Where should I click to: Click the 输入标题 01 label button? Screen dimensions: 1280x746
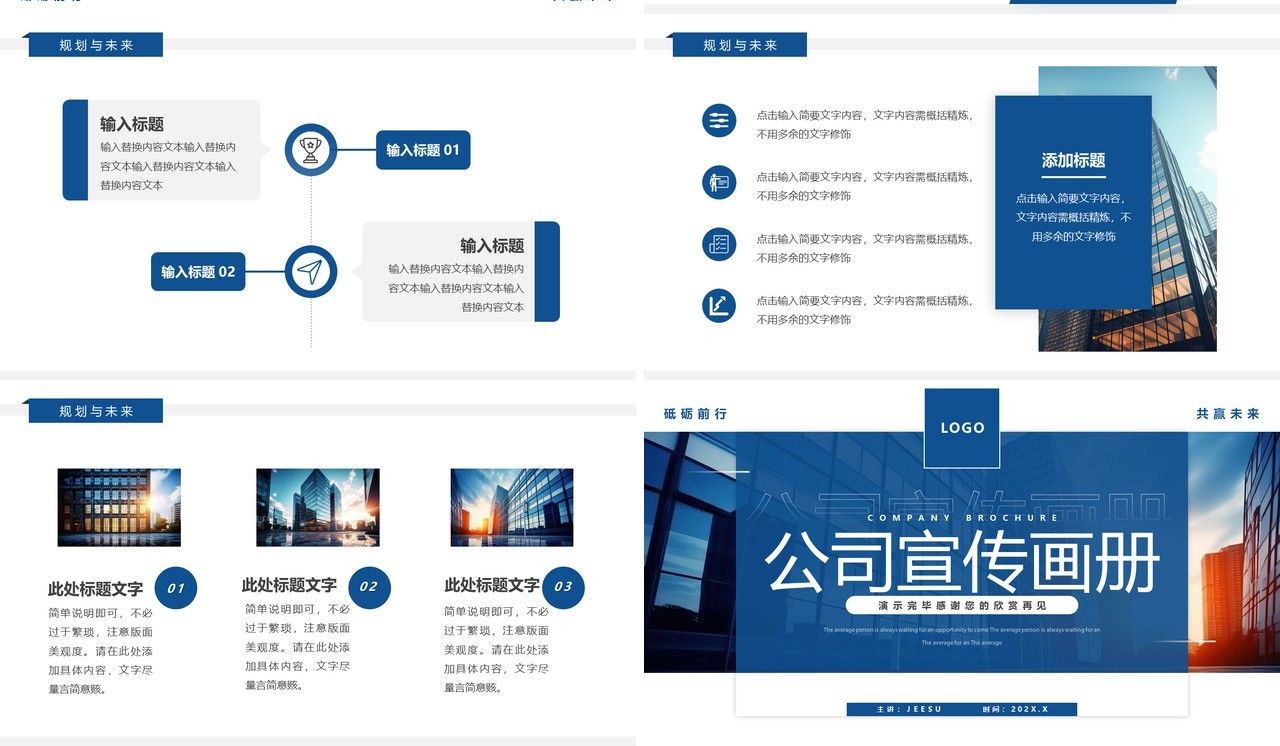point(423,150)
